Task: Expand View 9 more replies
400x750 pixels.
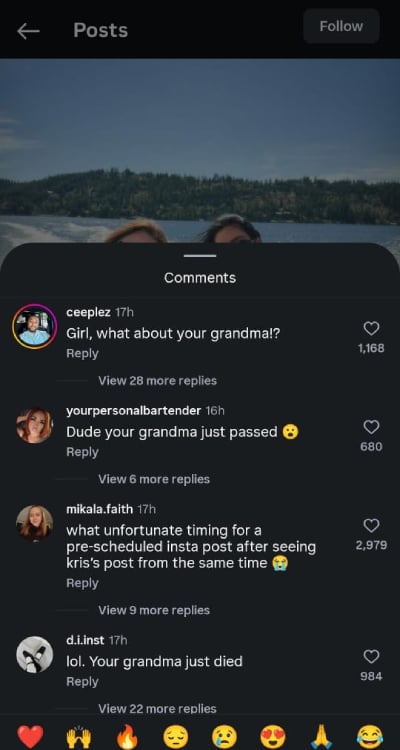Action: 154,610
